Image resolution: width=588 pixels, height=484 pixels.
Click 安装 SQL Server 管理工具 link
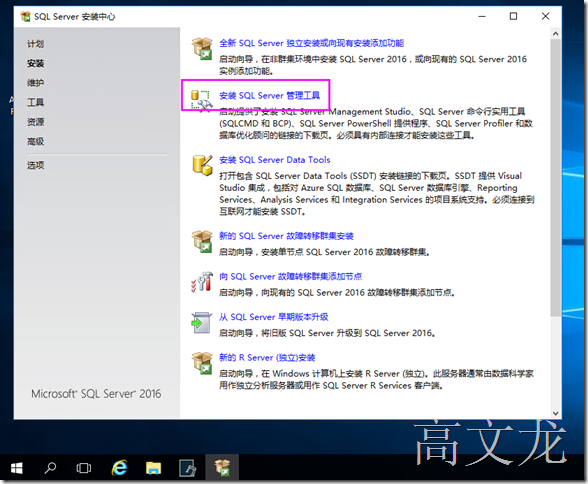[x=270, y=96]
